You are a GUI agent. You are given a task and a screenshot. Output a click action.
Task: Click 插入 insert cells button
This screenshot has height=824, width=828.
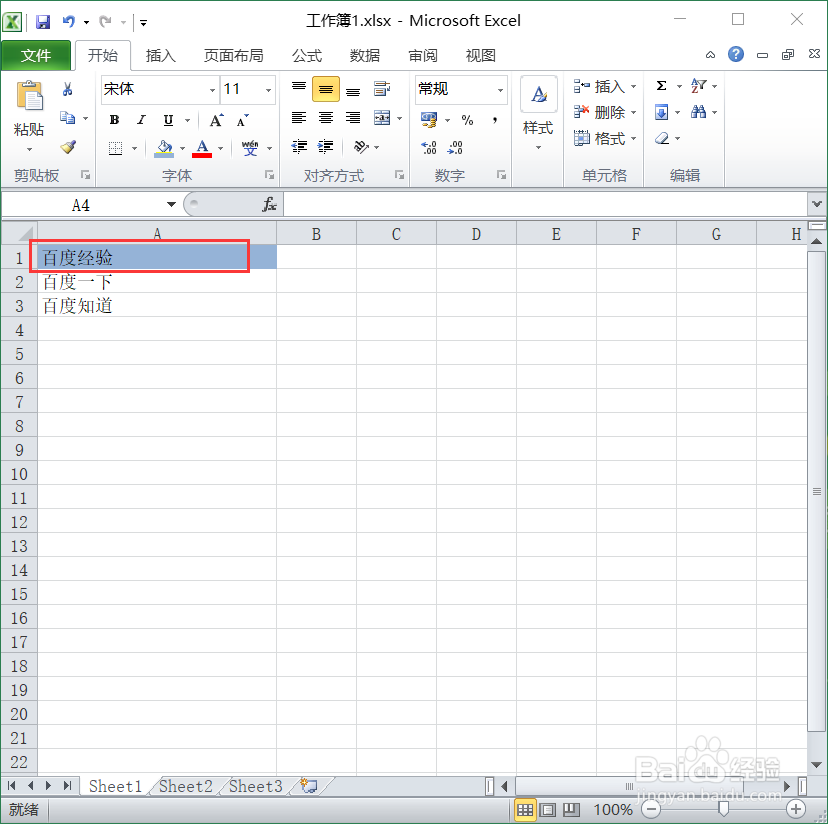tap(605, 86)
